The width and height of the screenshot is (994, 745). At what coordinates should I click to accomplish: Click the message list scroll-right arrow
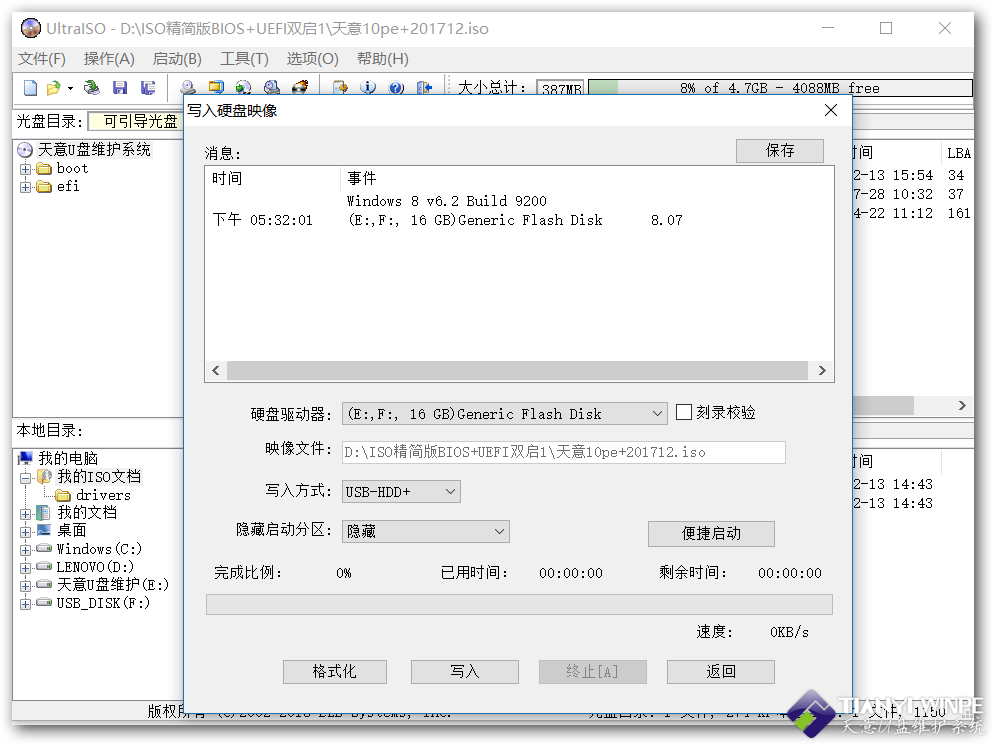pos(822,370)
